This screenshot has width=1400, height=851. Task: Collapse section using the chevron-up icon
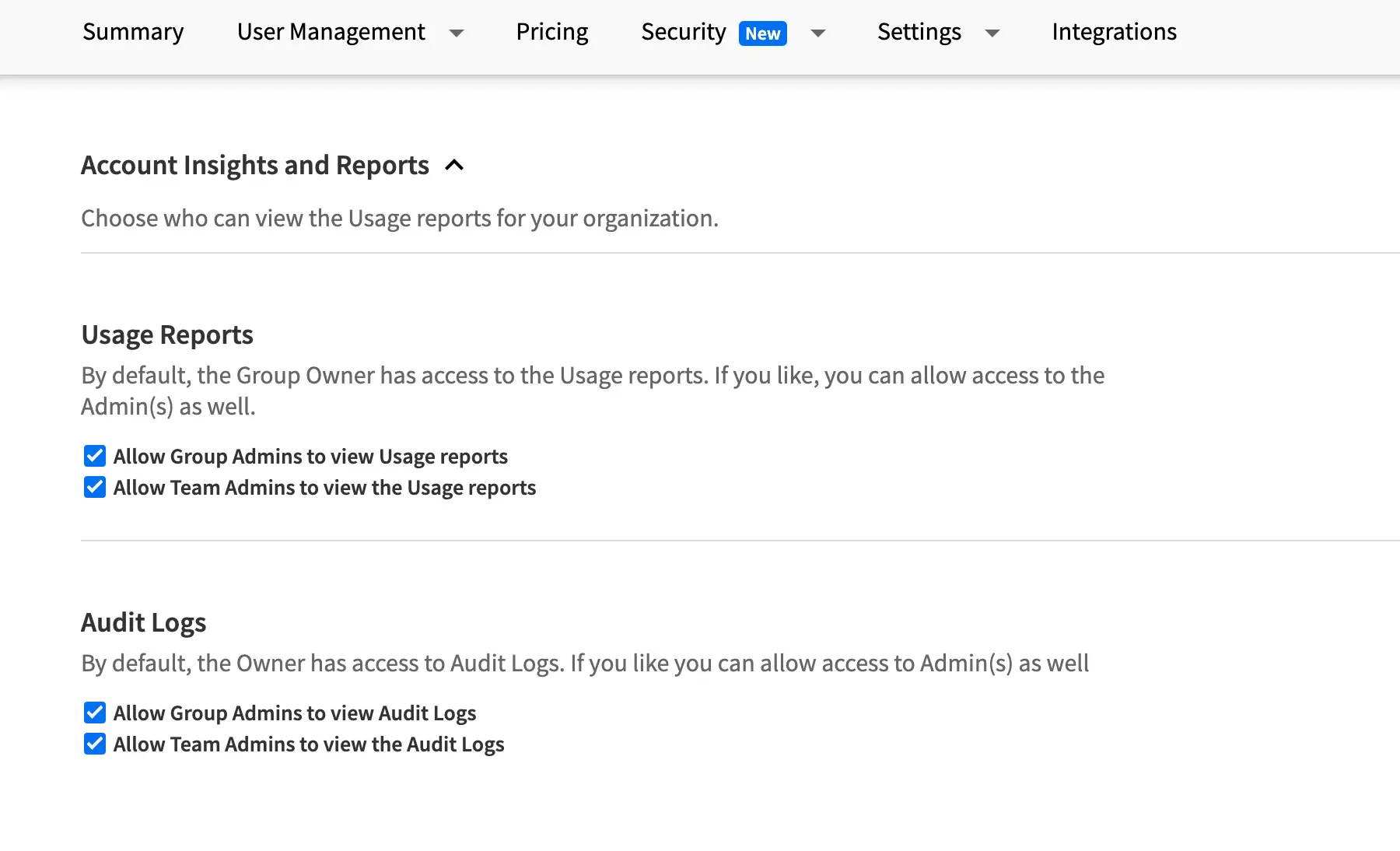pyautogui.click(x=454, y=165)
